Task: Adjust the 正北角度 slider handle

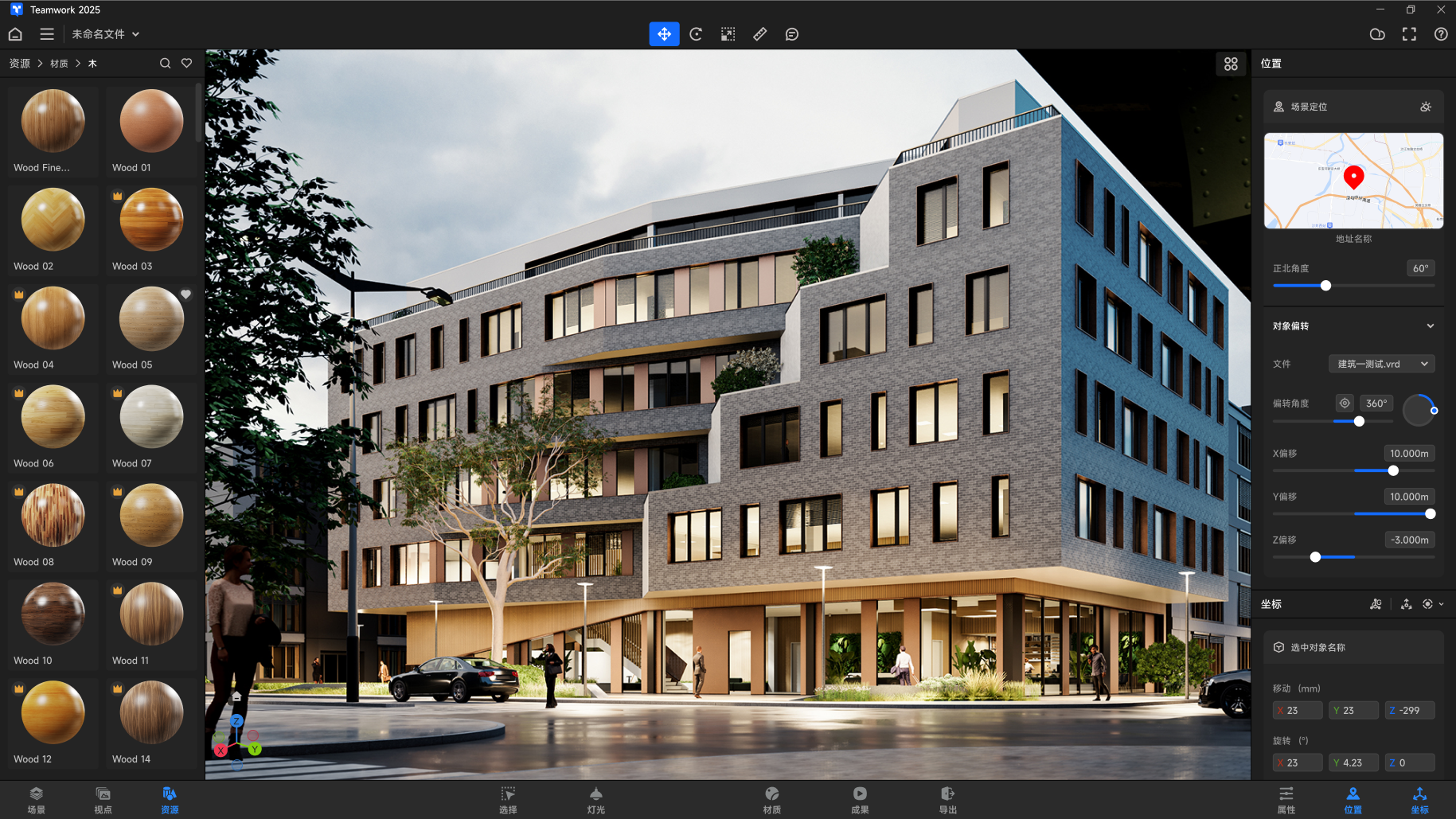Action: pyautogui.click(x=1325, y=286)
